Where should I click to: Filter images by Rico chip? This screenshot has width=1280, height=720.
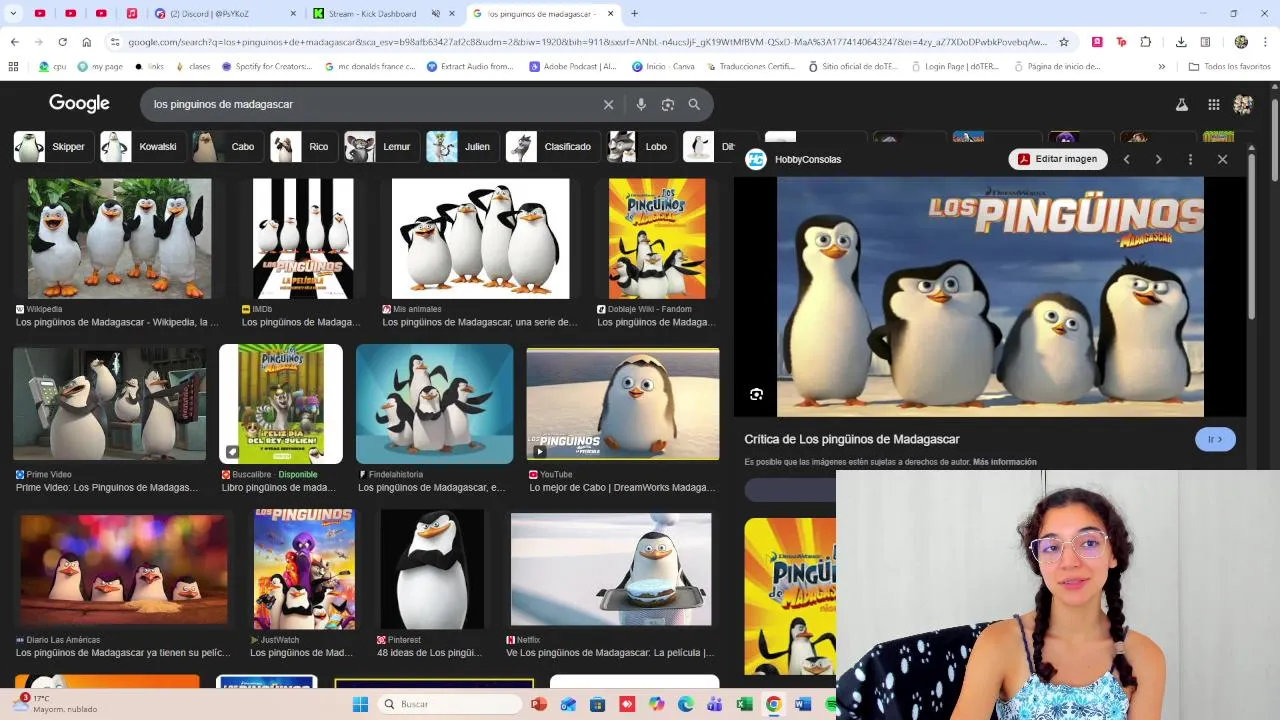tap(304, 146)
